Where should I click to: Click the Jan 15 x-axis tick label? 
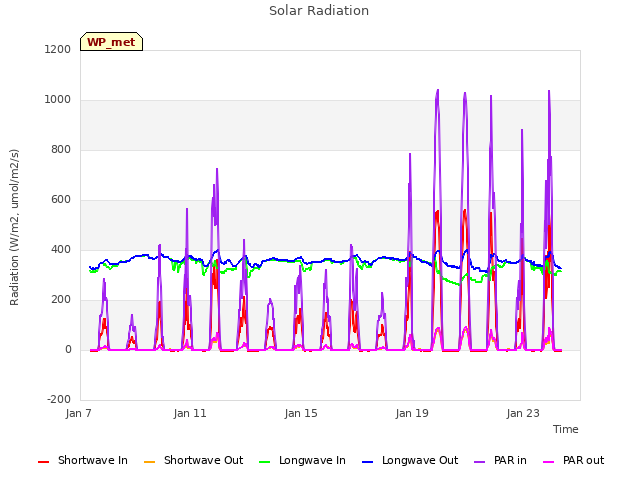pyautogui.click(x=301, y=413)
